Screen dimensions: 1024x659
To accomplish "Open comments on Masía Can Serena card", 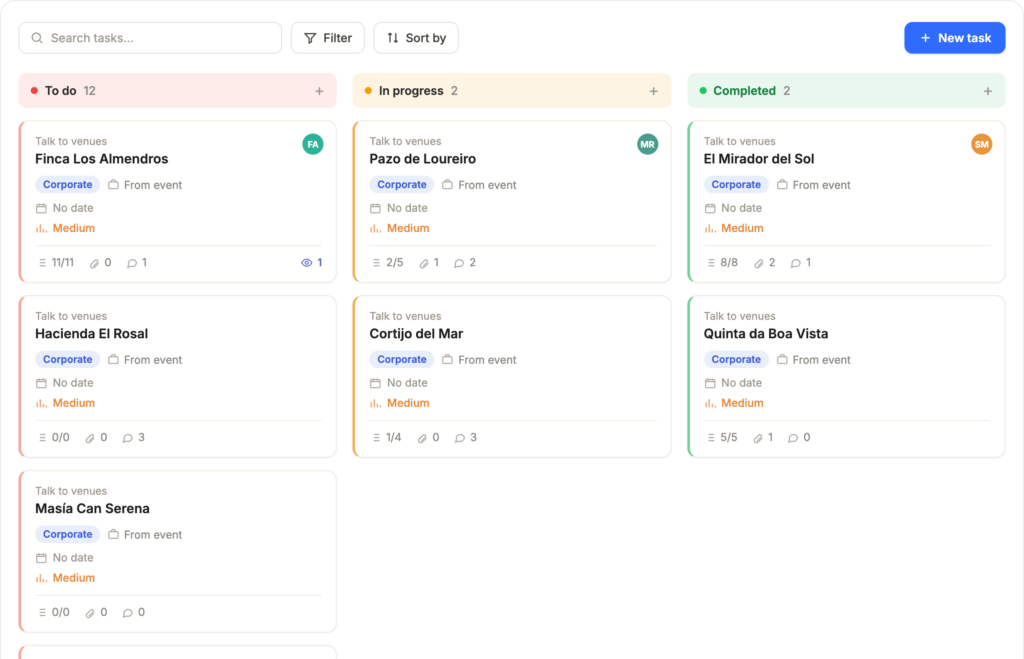I will 133,613.
